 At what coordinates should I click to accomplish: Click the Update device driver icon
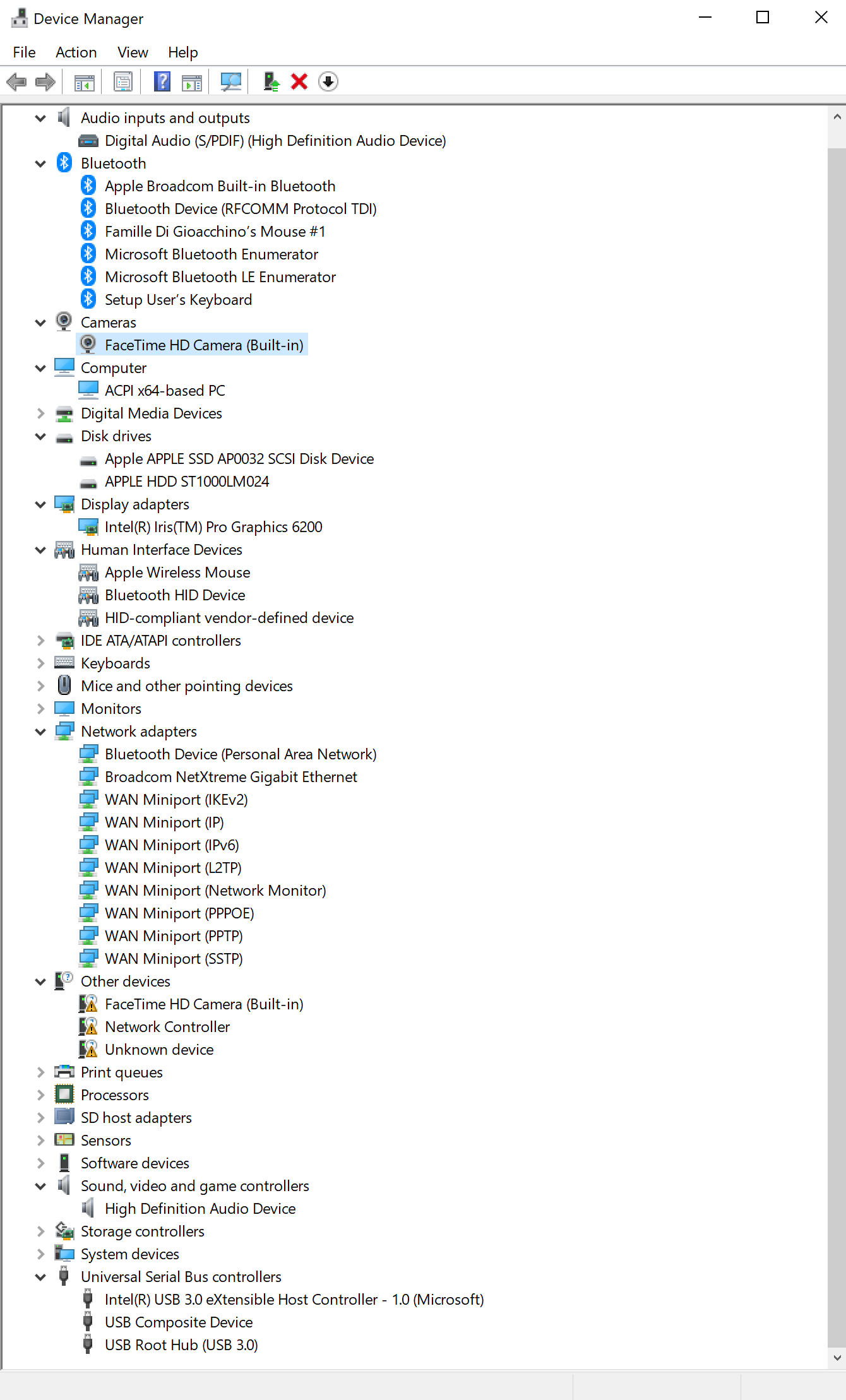pyautogui.click(x=271, y=81)
